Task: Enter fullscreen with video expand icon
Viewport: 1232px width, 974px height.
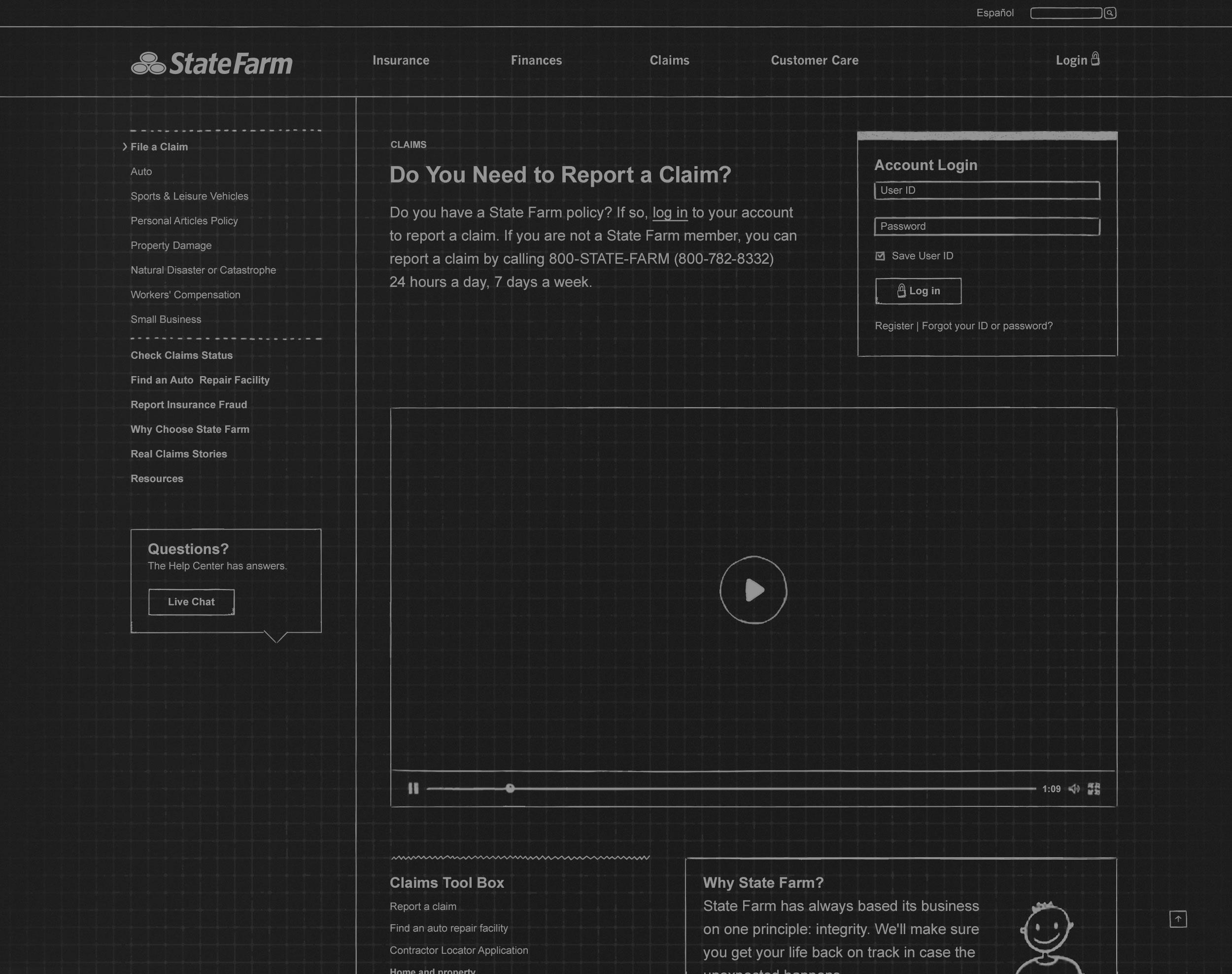Action: 1094,789
